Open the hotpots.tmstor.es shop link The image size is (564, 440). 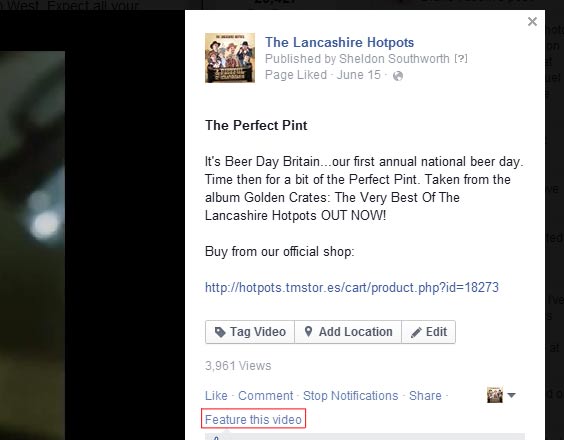[x=352, y=287]
